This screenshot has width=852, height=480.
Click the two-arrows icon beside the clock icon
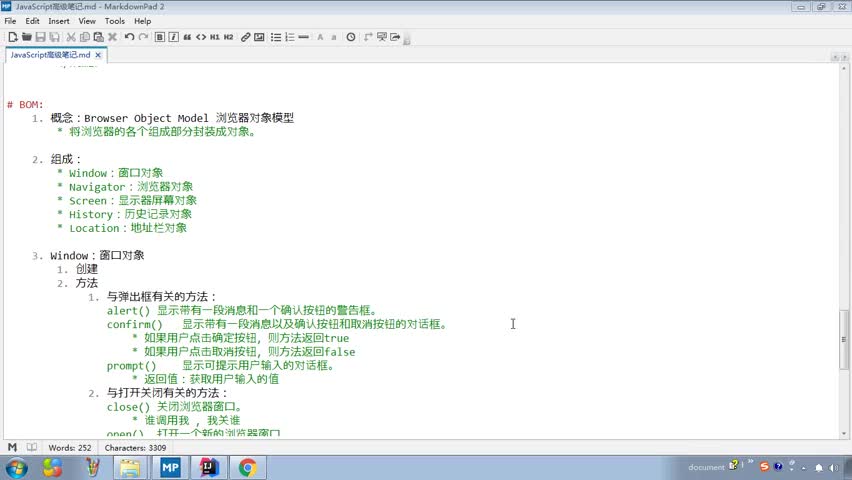click(x=368, y=37)
